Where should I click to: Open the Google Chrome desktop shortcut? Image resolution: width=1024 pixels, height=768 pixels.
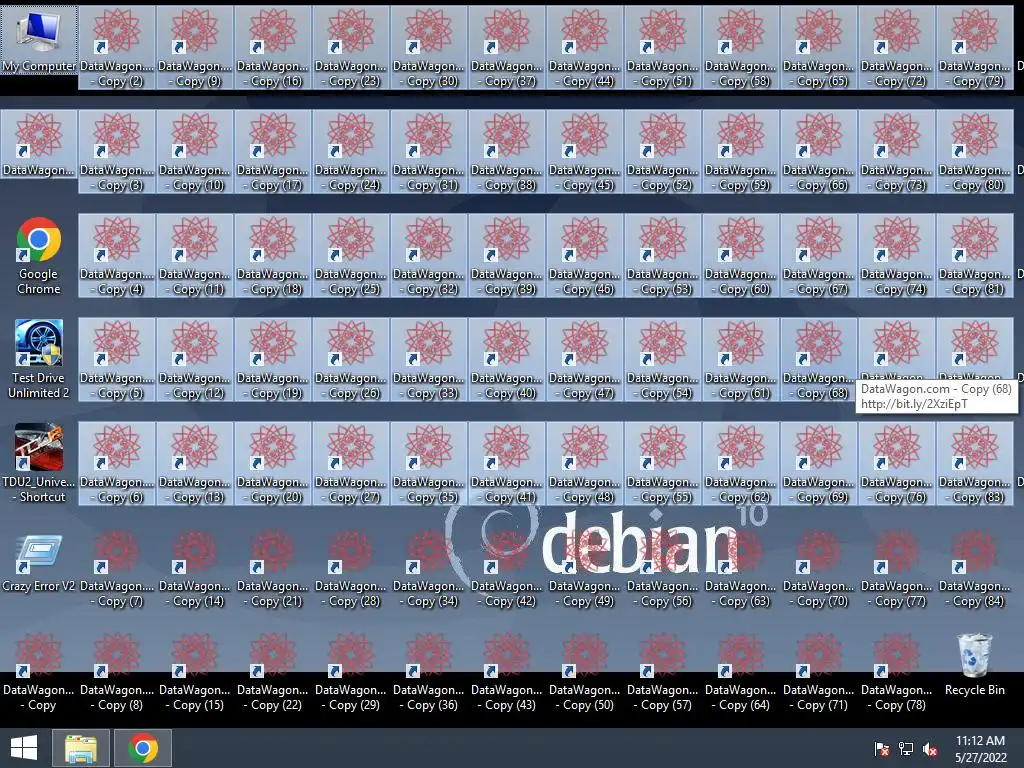pos(39,256)
